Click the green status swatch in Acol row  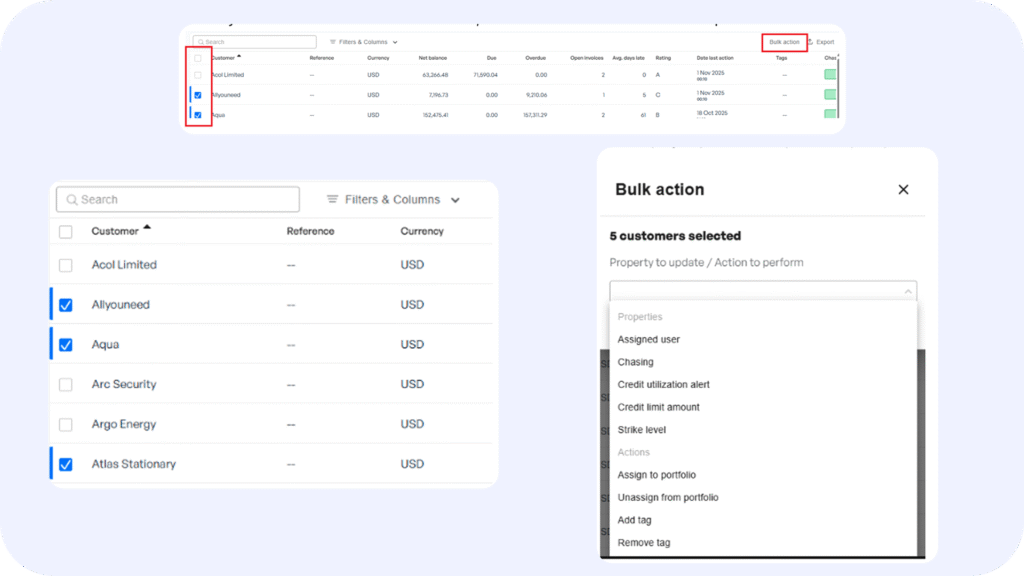[829, 75]
